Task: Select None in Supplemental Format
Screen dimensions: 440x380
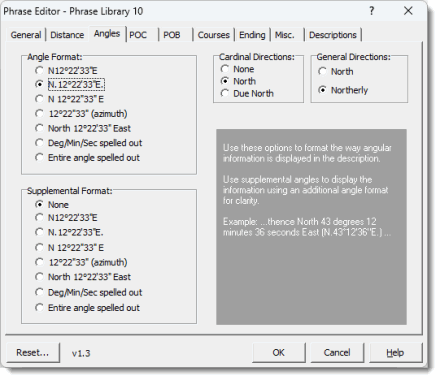Action: [52, 204]
